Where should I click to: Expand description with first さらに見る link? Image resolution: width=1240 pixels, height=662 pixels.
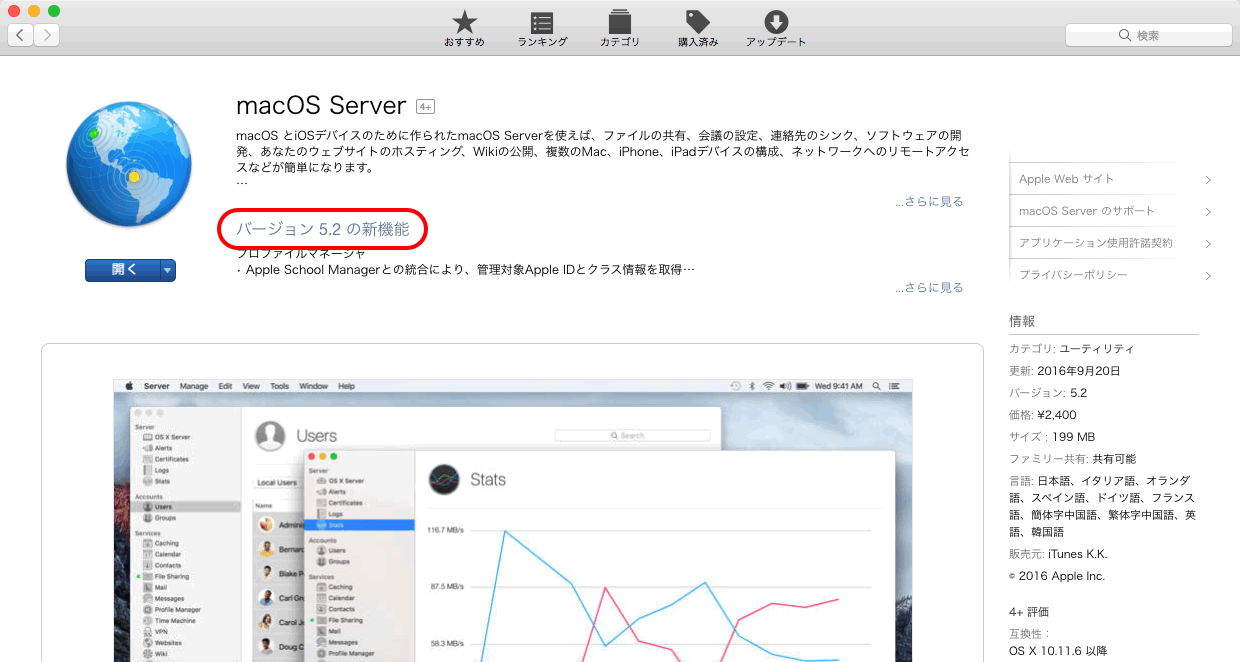pos(929,202)
